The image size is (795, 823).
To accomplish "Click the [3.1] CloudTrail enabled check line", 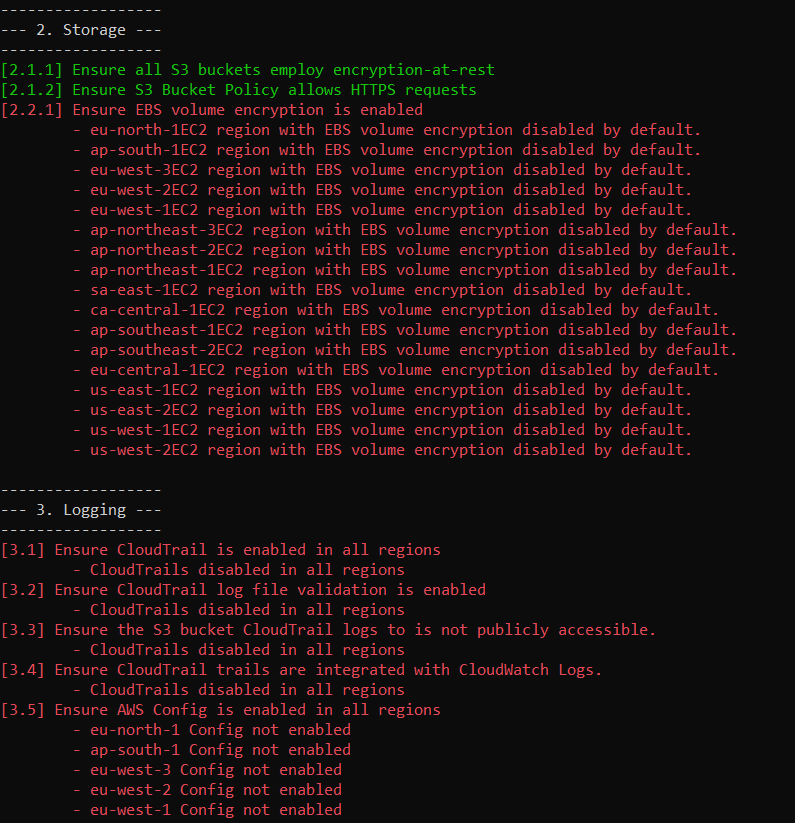I will point(221,550).
